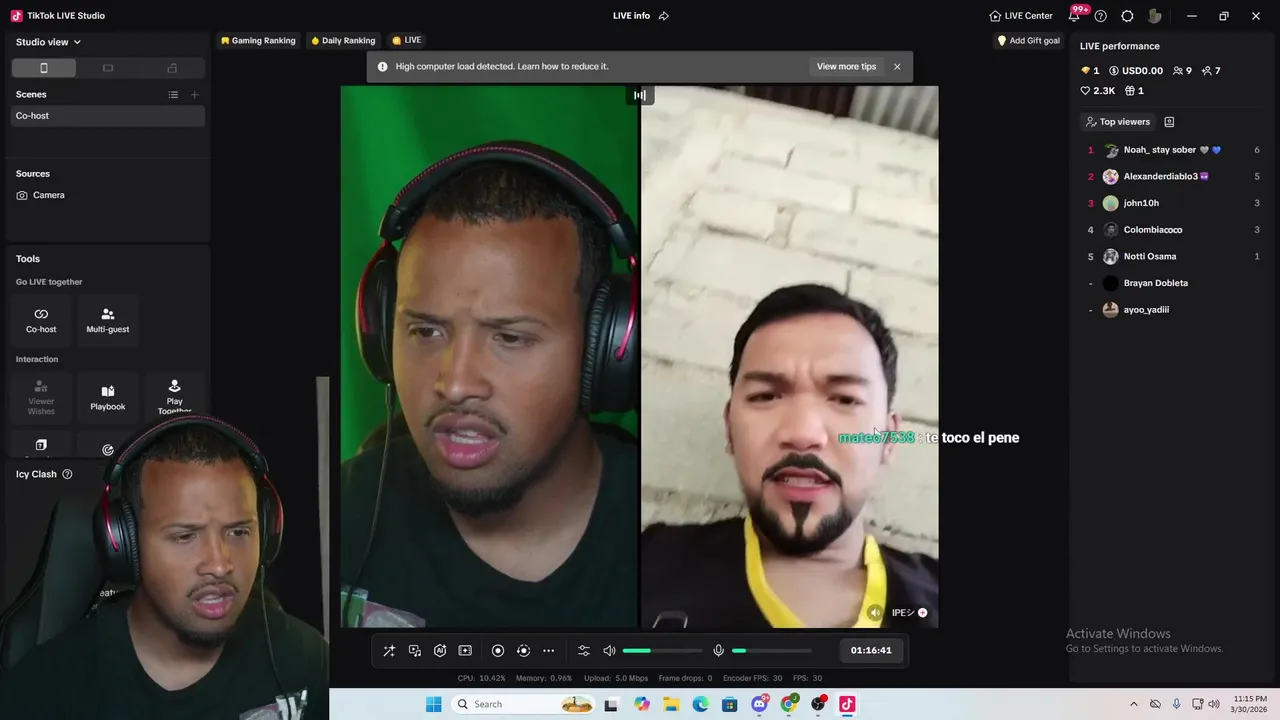Screen dimensions: 1280x720
Task: Open the Daily Ranking tab
Action: tap(343, 41)
